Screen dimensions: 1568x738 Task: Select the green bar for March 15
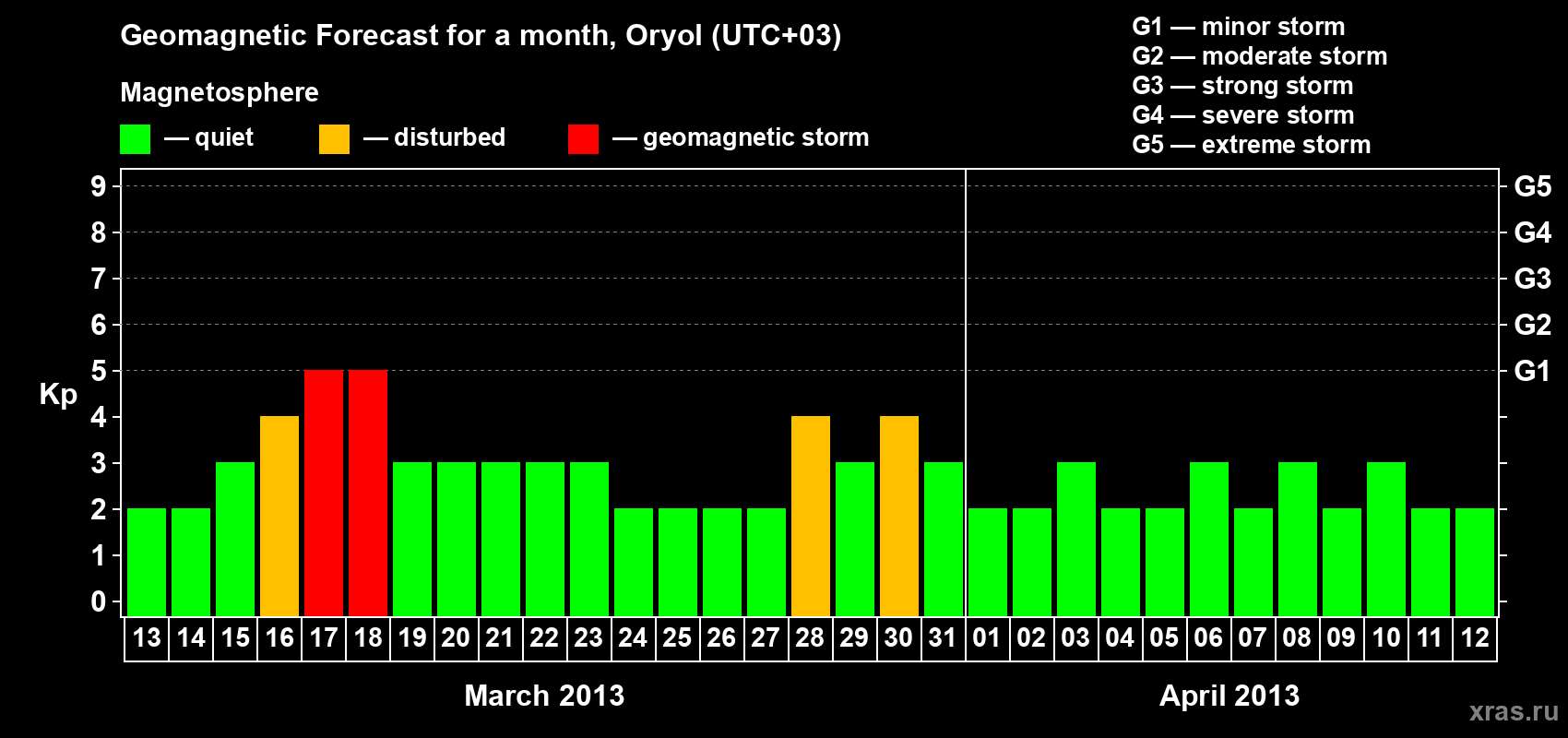click(x=235, y=540)
